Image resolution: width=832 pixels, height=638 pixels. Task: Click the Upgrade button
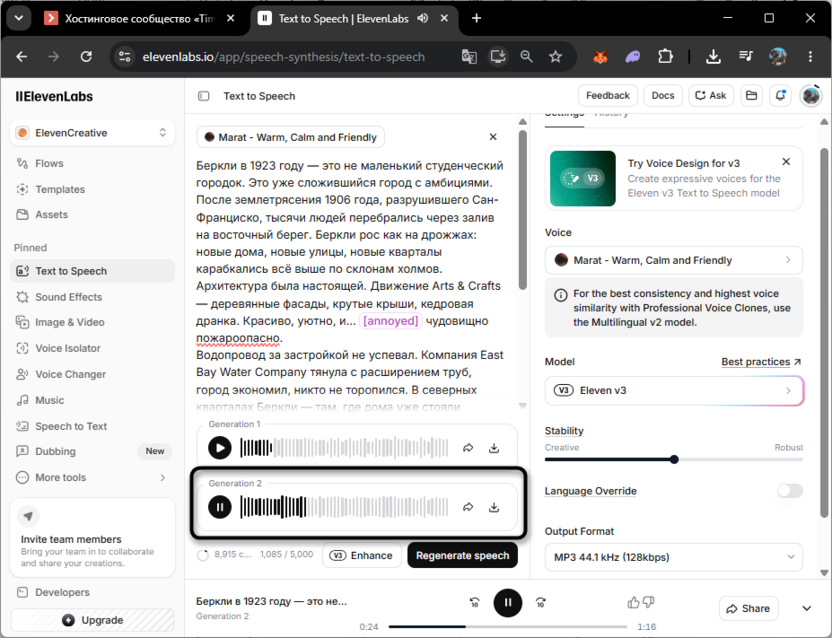[x=92, y=620]
